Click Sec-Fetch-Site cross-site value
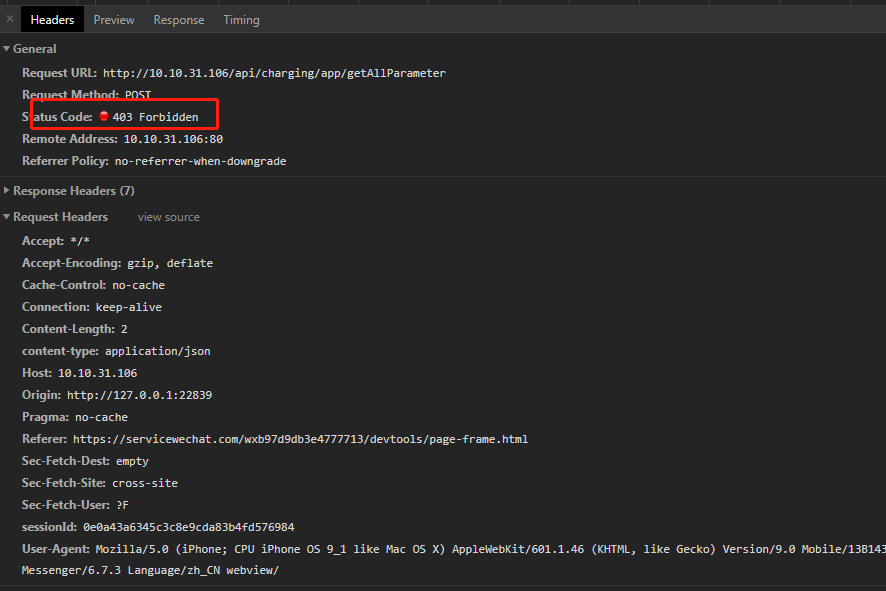Image resolution: width=886 pixels, height=591 pixels. (145, 483)
